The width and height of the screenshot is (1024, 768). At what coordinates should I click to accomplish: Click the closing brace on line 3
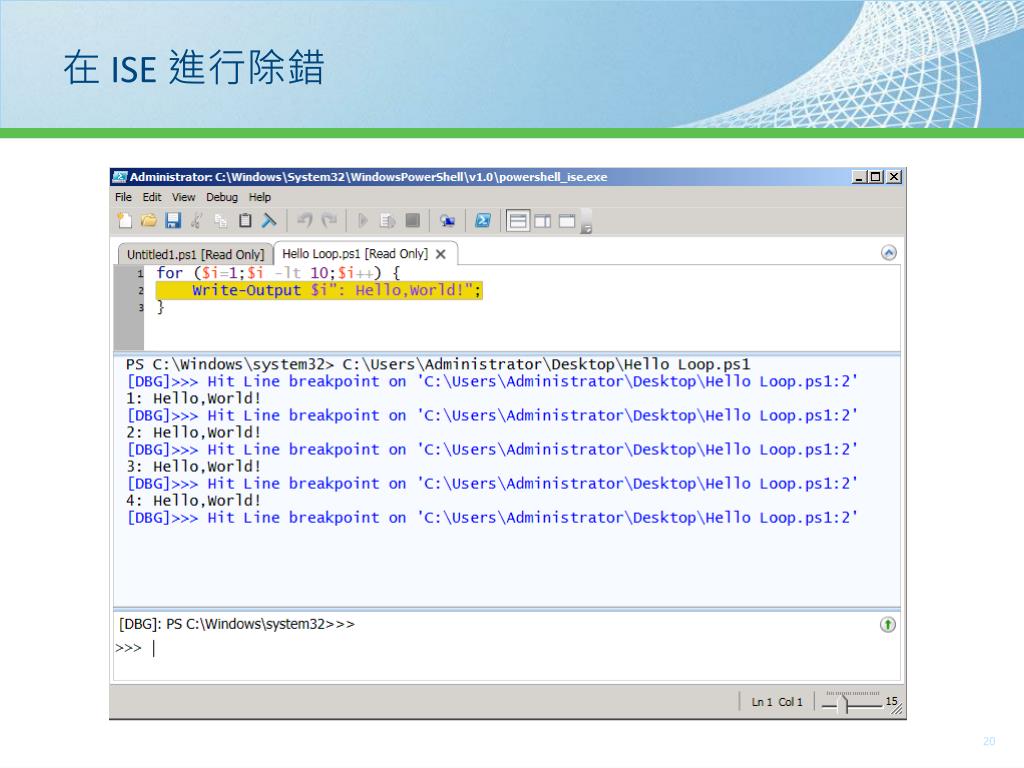(160, 307)
